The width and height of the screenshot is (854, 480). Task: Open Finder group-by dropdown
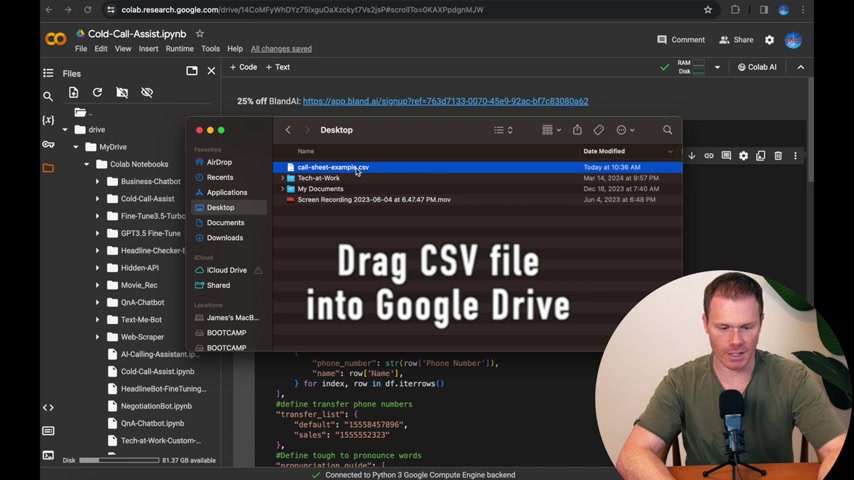click(x=551, y=130)
